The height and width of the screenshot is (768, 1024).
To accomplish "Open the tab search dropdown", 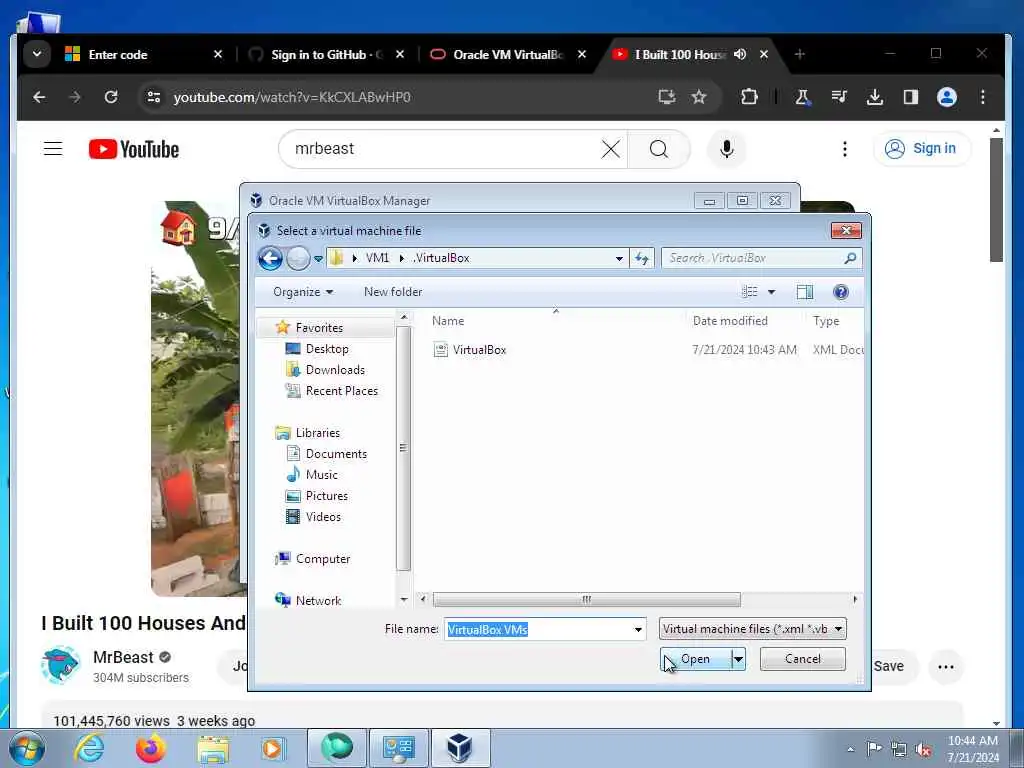I will pos(37,54).
